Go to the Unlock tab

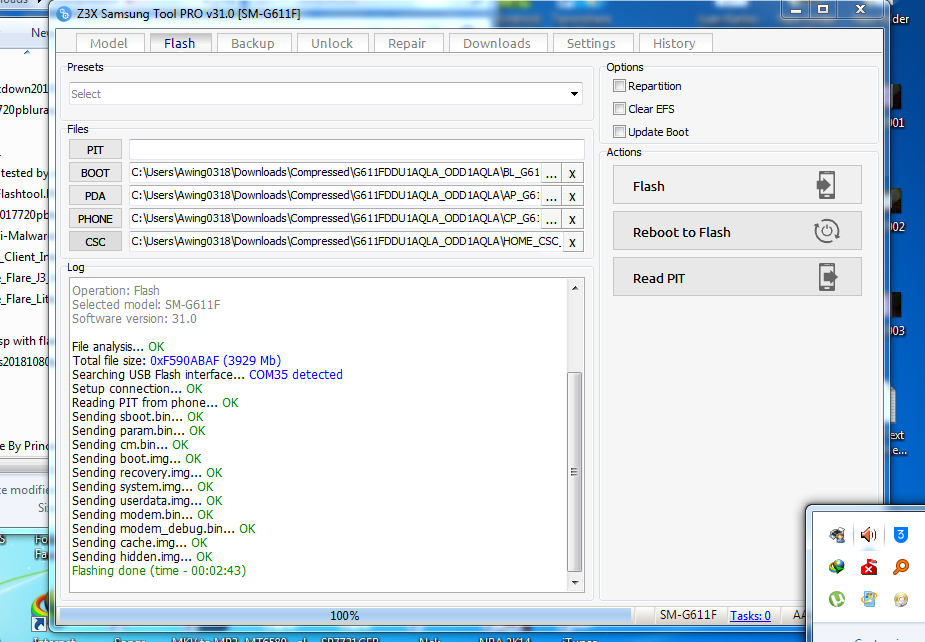[x=332, y=43]
